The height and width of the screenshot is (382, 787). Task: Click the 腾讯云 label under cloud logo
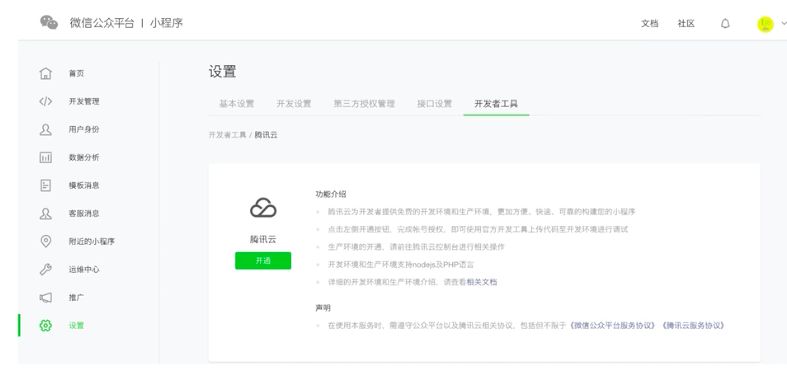coord(263,239)
